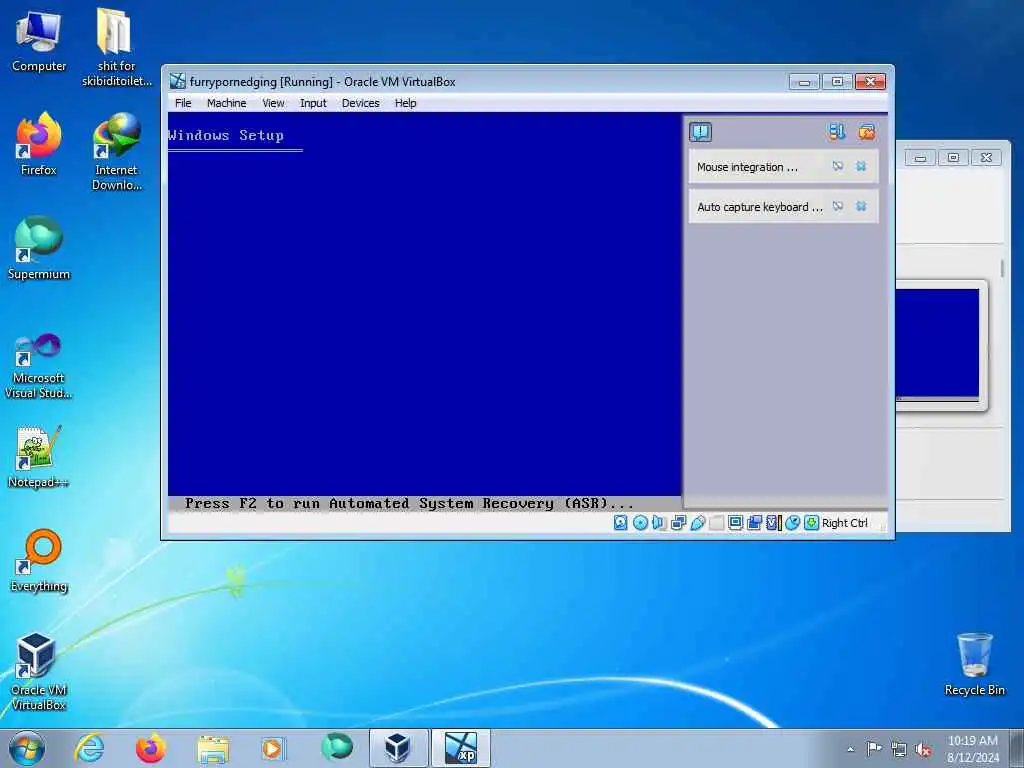Click the mouse integration status bar indicator
The height and width of the screenshot is (768, 1024).
click(x=792, y=522)
